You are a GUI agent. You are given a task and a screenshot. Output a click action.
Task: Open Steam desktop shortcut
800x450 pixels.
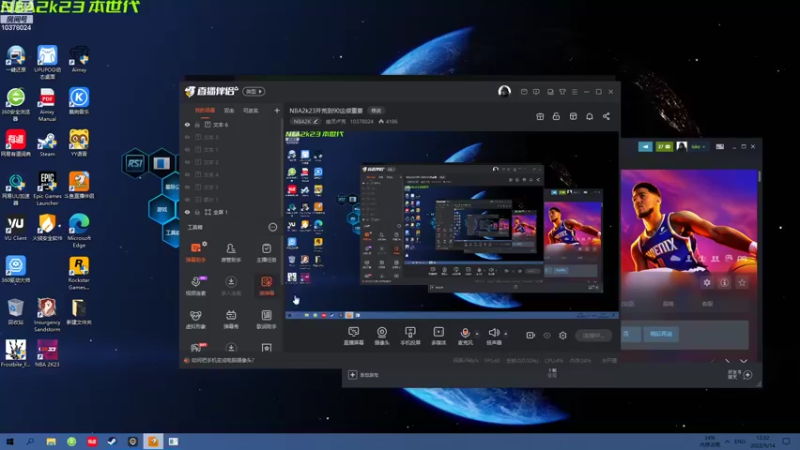click(x=47, y=144)
